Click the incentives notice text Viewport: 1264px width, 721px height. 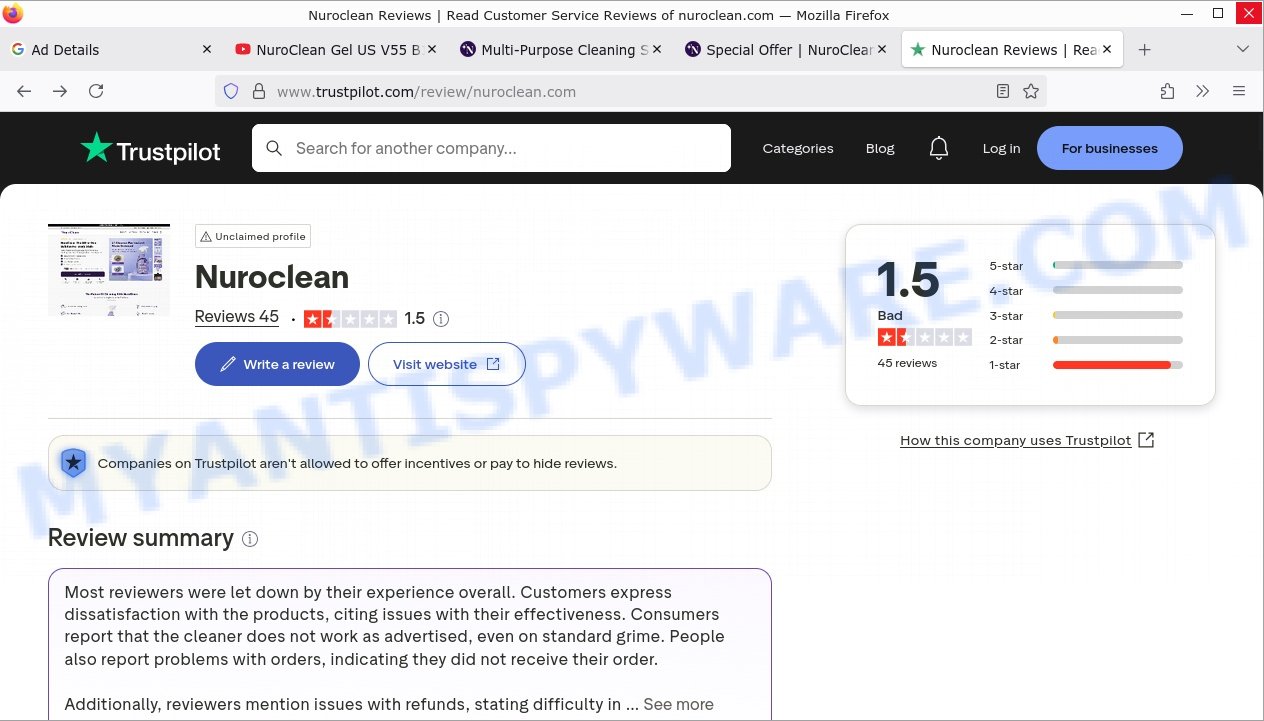pyautogui.click(x=357, y=463)
